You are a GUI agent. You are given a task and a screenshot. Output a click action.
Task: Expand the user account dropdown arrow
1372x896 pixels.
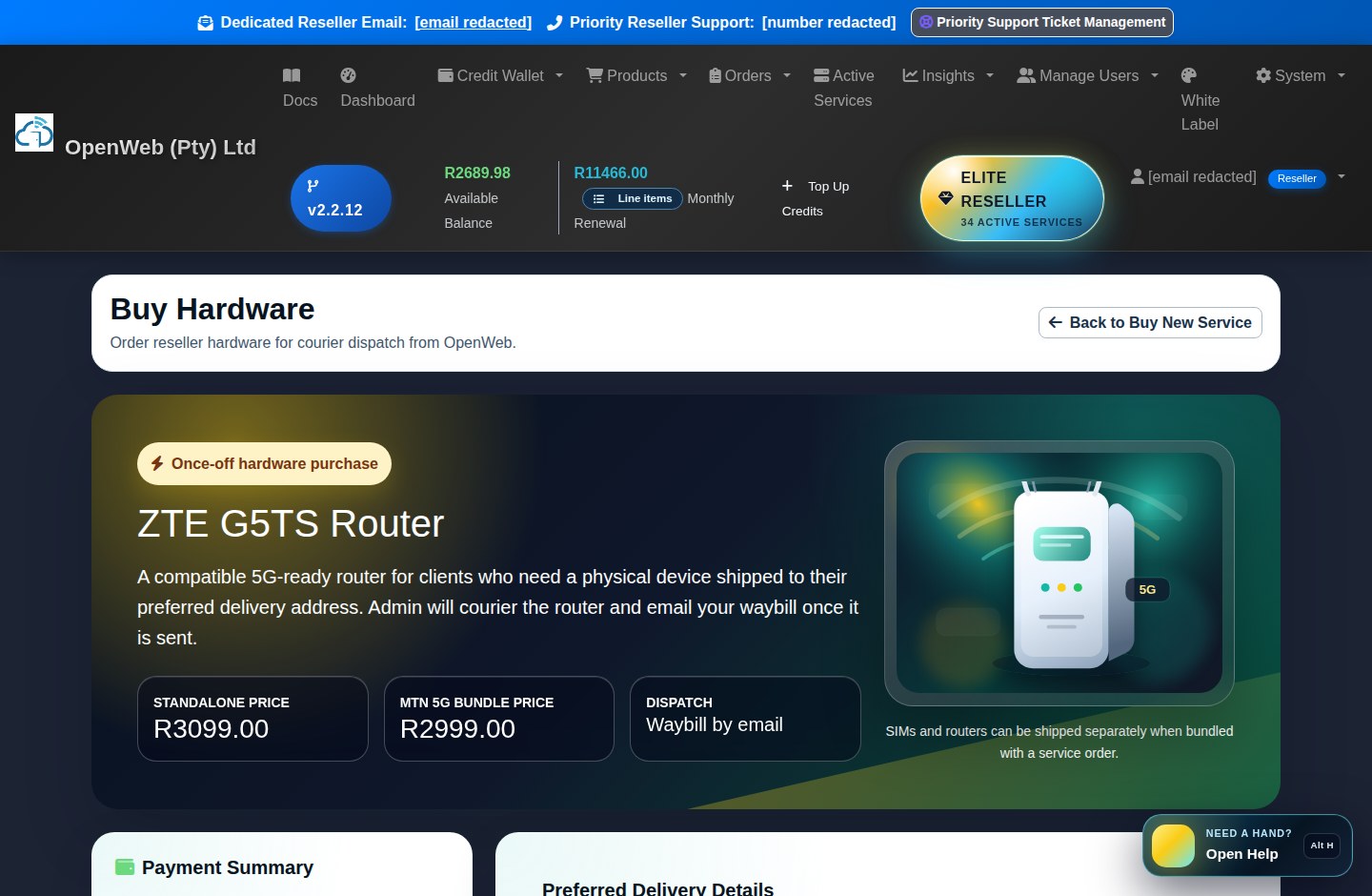(x=1342, y=176)
